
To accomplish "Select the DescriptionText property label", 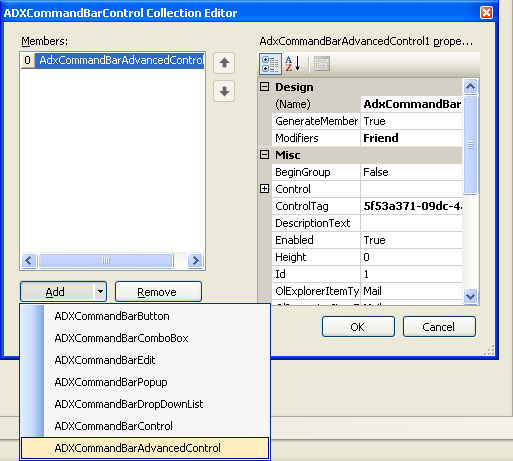I will (316, 223).
